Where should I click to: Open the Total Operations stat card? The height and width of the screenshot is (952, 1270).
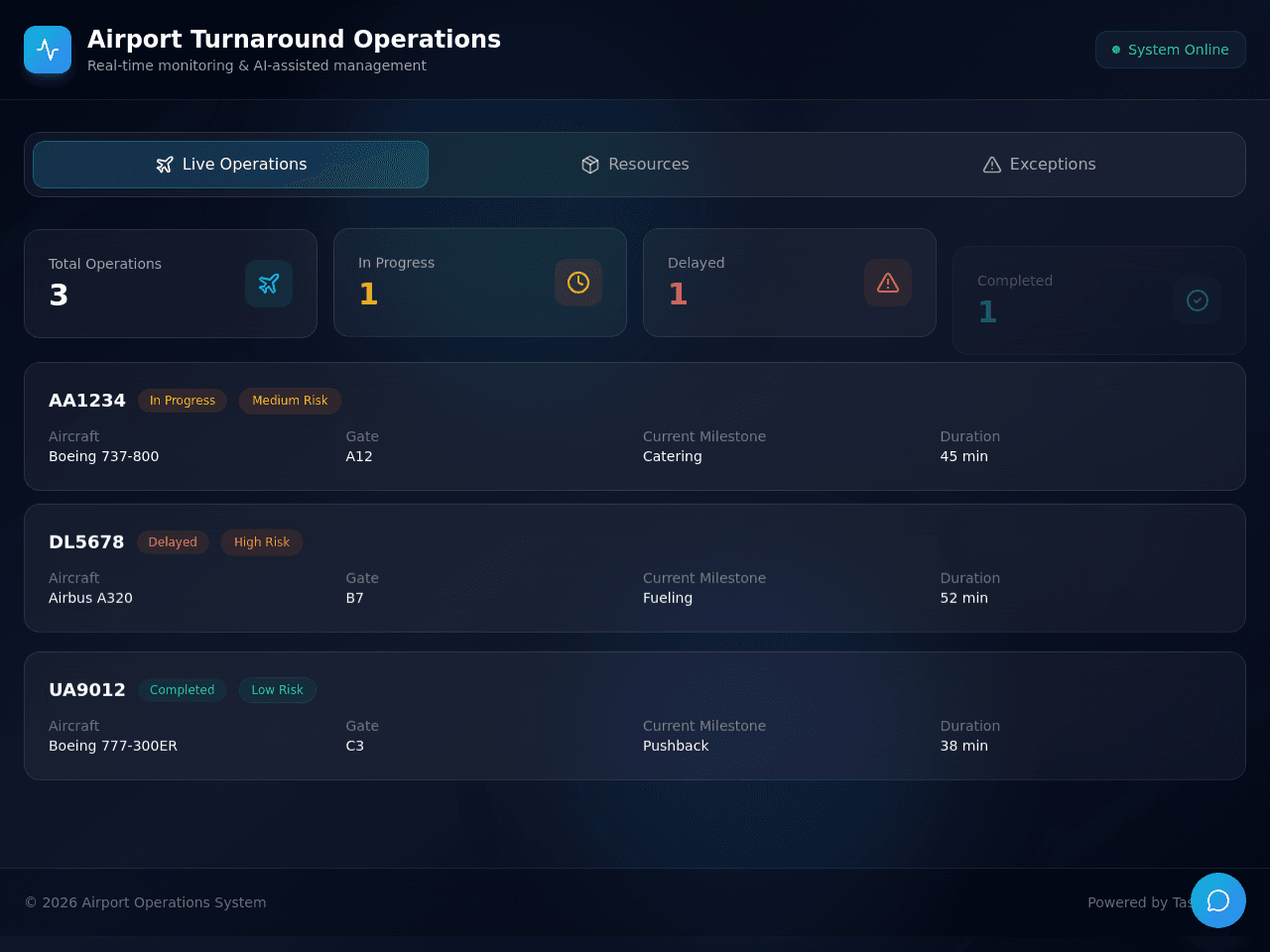(x=171, y=284)
